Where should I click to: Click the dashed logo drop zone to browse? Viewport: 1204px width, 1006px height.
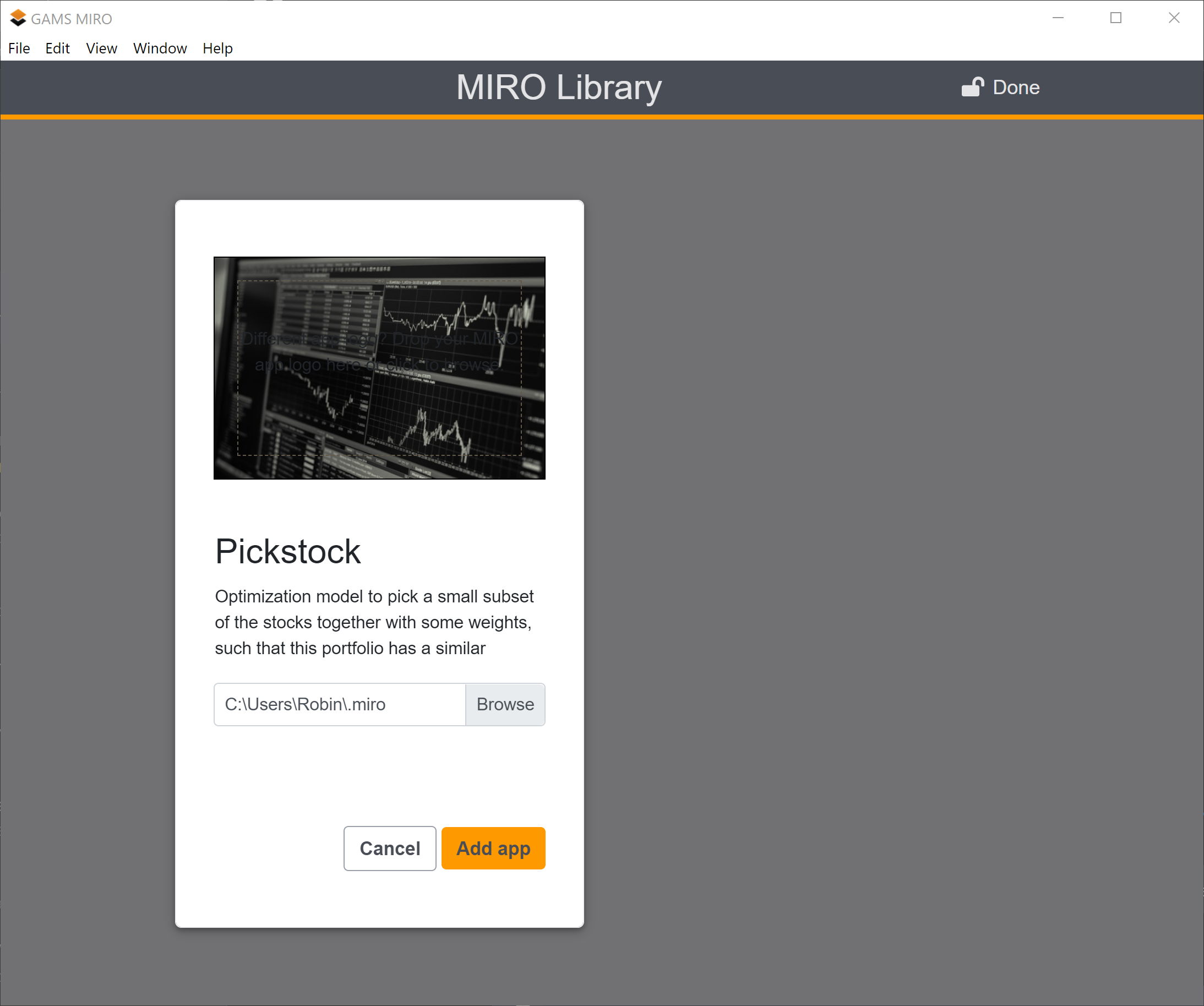tap(379, 368)
